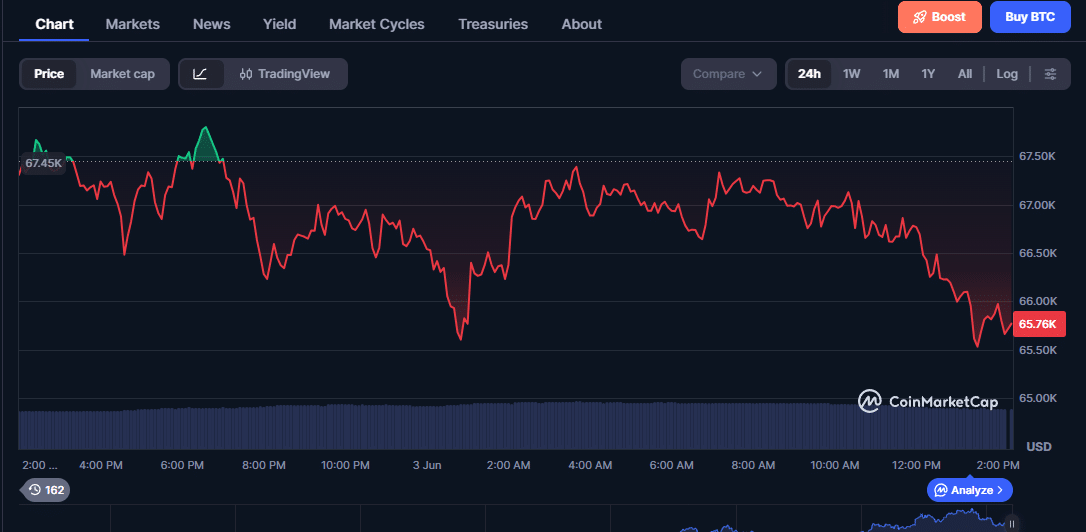Open the Chart tab
Viewport: 1086px width, 532px height.
pyautogui.click(x=54, y=24)
